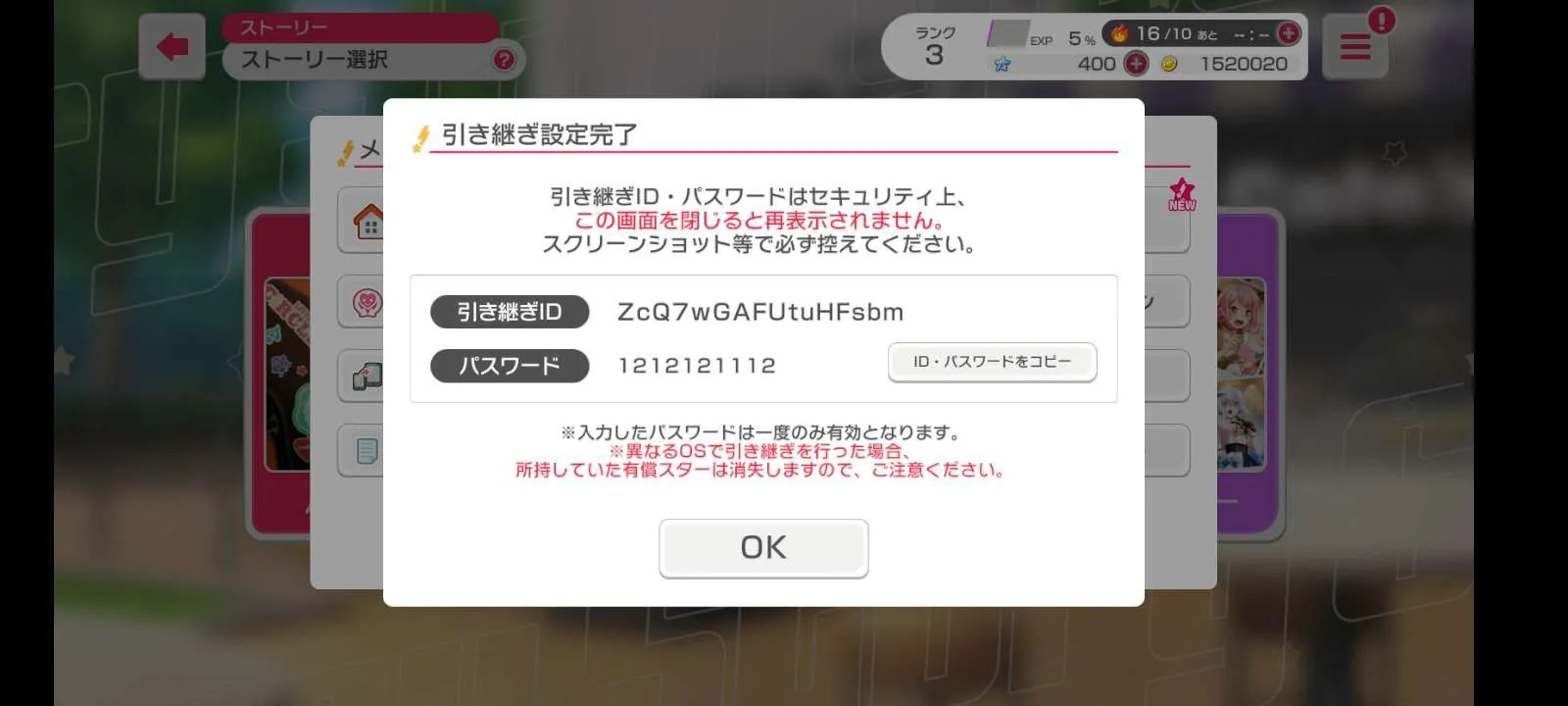Add stamina with the plus icon
This screenshot has height=706, width=1568.
click(1289, 33)
